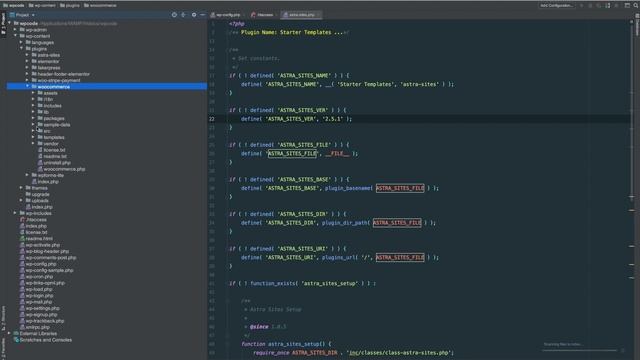Open the Project tool window side tab
Image resolution: width=640 pixels, height=360 pixels.
tap(3, 24)
